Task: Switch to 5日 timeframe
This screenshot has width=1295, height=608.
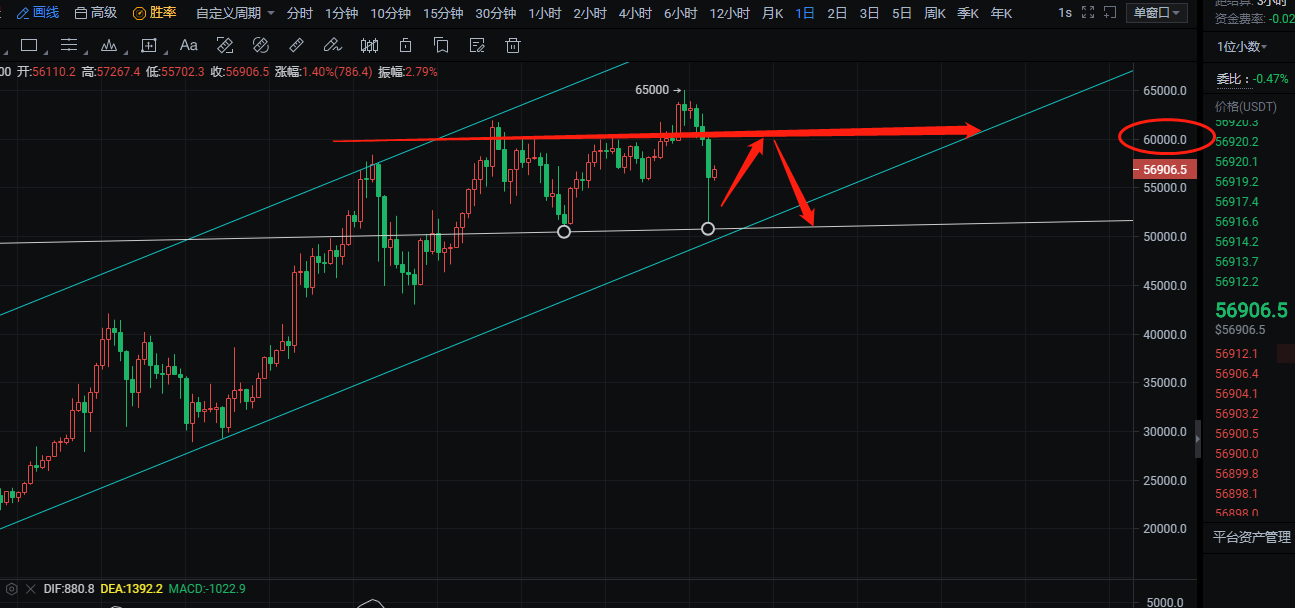Action: coord(902,13)
